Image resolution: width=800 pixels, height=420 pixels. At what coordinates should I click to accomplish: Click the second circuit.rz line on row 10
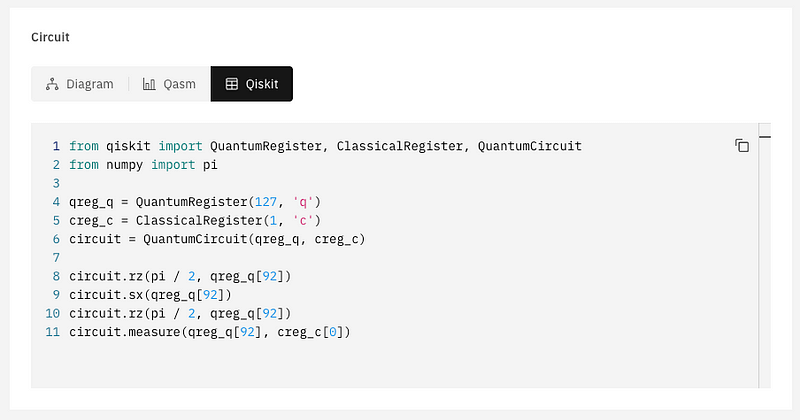point(180,313)
